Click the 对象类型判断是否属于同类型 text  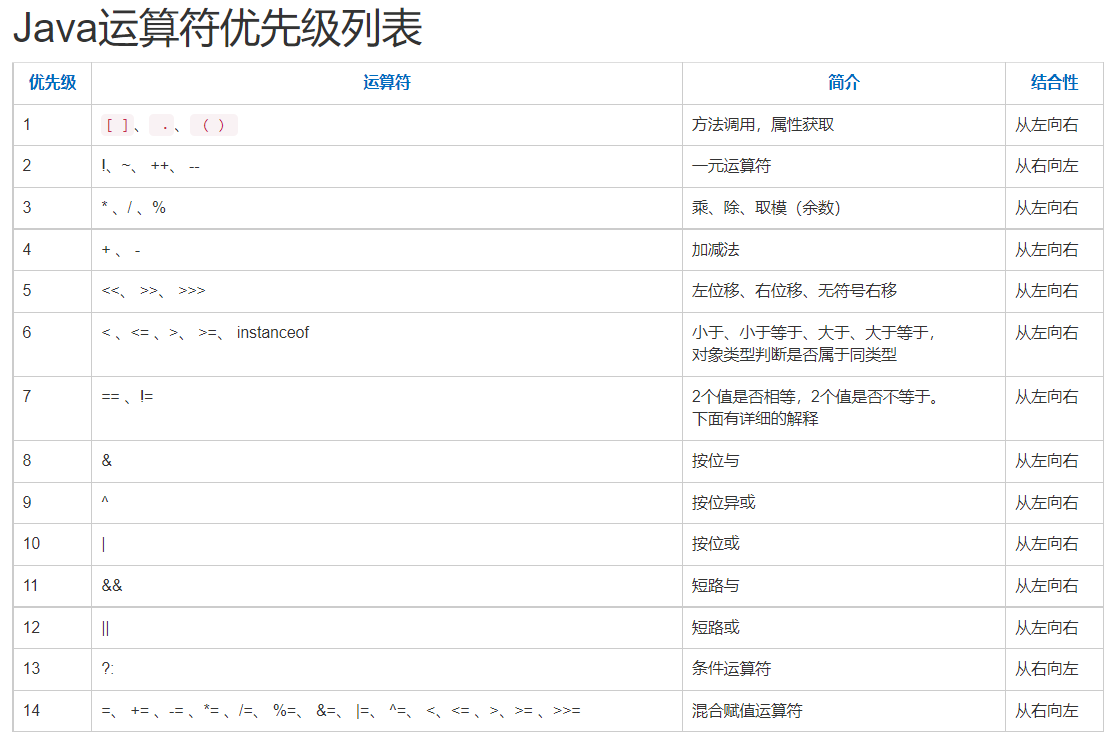point(794,355)
